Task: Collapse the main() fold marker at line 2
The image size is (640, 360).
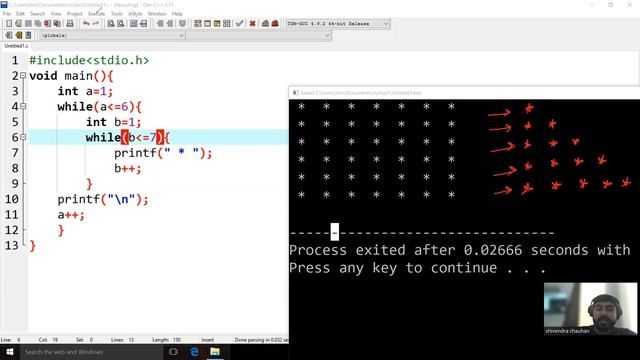Action: tap(23, 76)
